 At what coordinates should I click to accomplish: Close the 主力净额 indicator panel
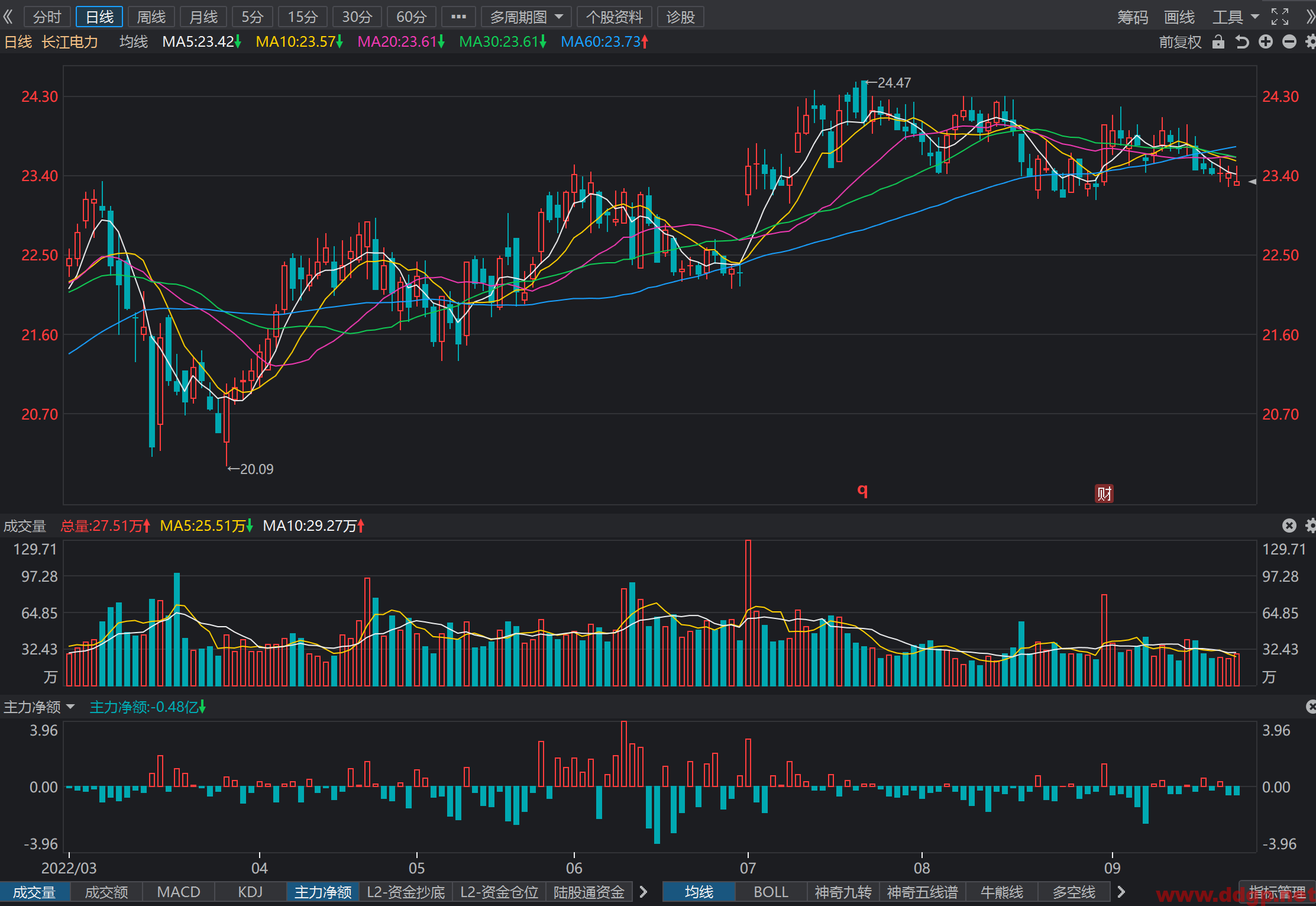coord(1311,707)
